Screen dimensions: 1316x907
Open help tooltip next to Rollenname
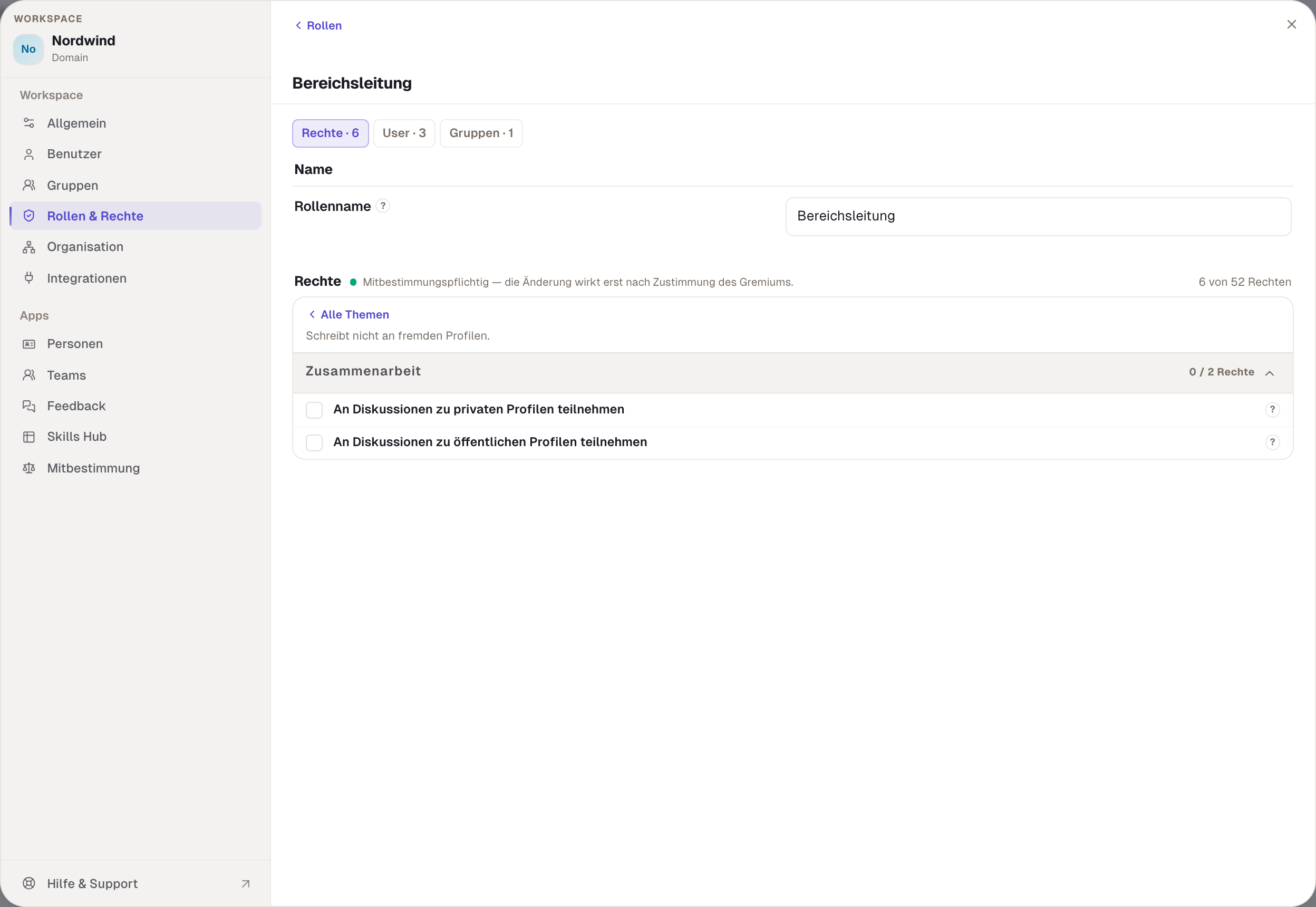383,206
